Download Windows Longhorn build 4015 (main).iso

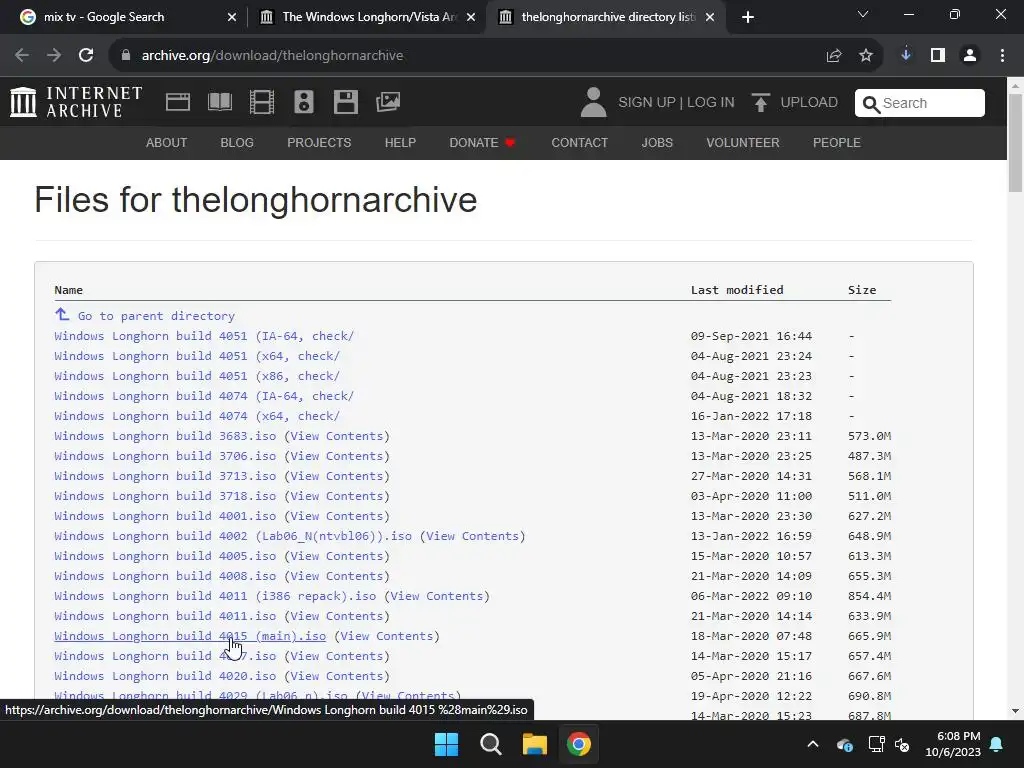[x=190, y=636]
